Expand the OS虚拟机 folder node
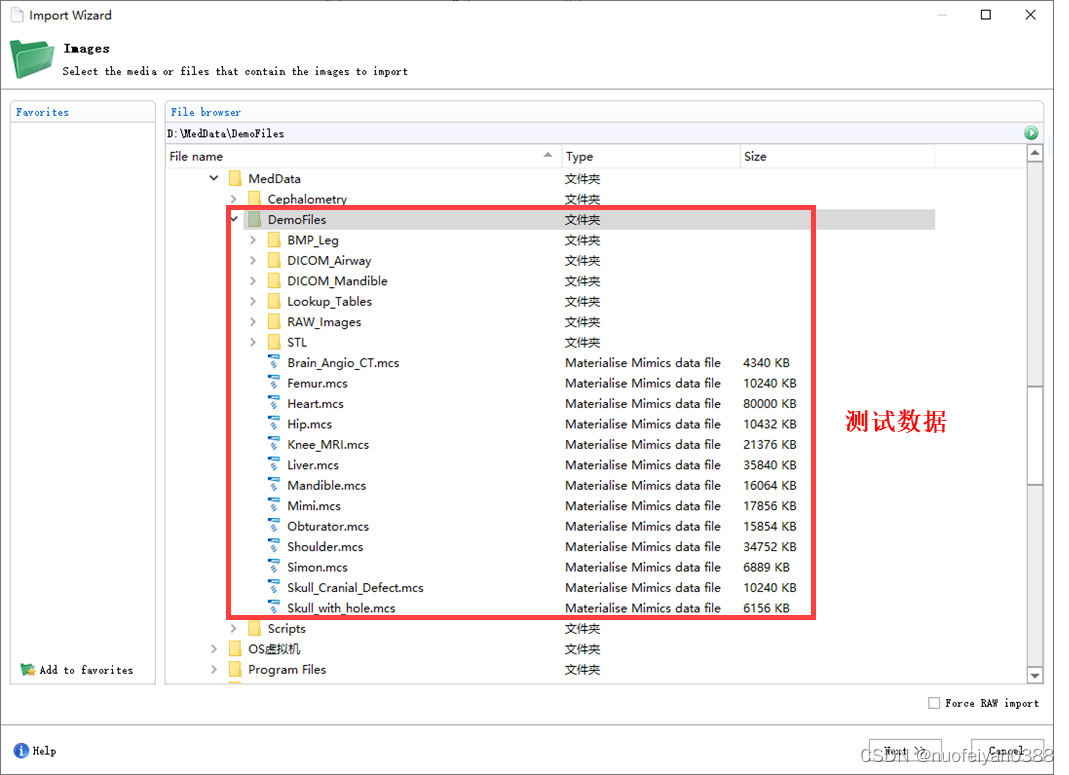Image resolution: width=1069 pixels, height=775 pixels. pyautogui.click(x=213, y=649)
